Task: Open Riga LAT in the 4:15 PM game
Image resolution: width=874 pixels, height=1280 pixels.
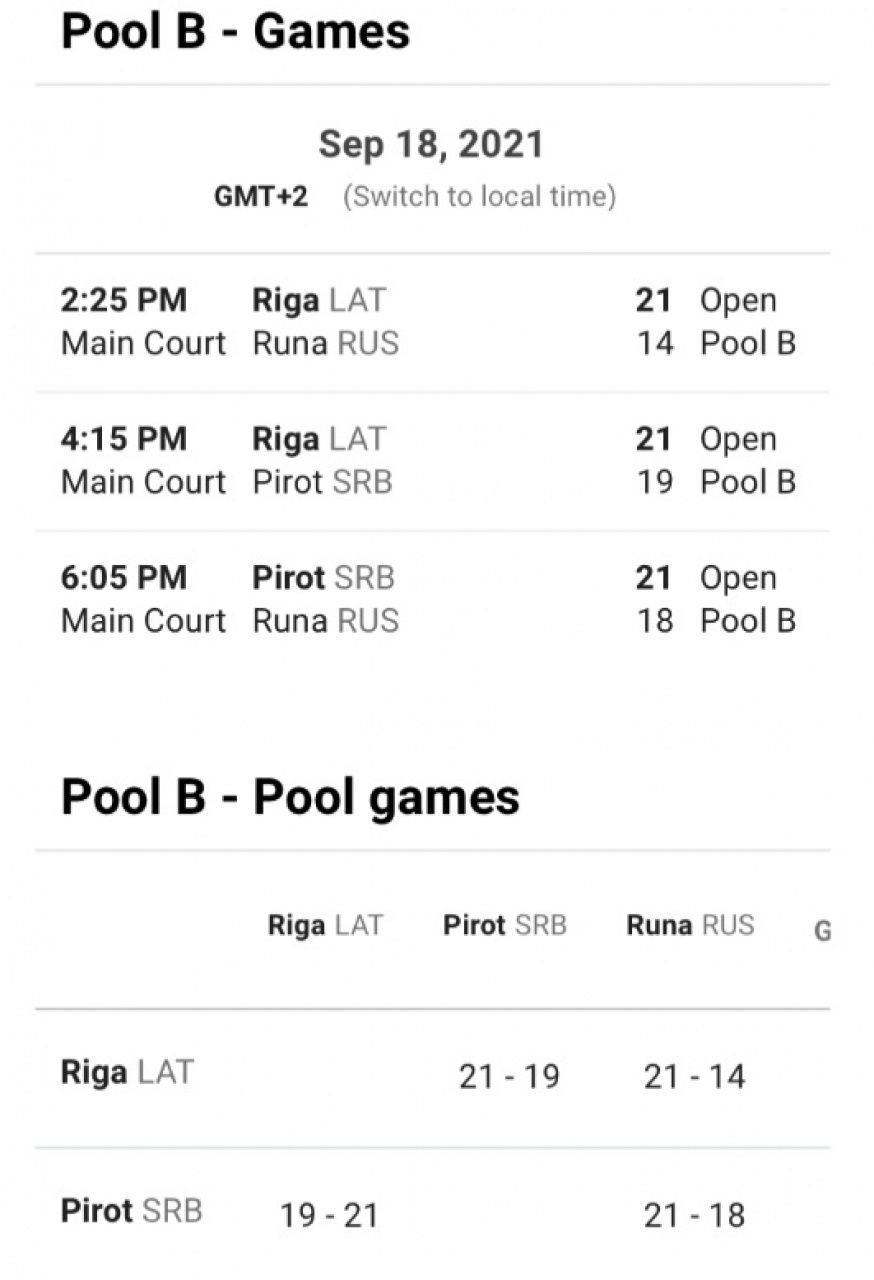Action: pyautogui.click(x=318, y=439)
